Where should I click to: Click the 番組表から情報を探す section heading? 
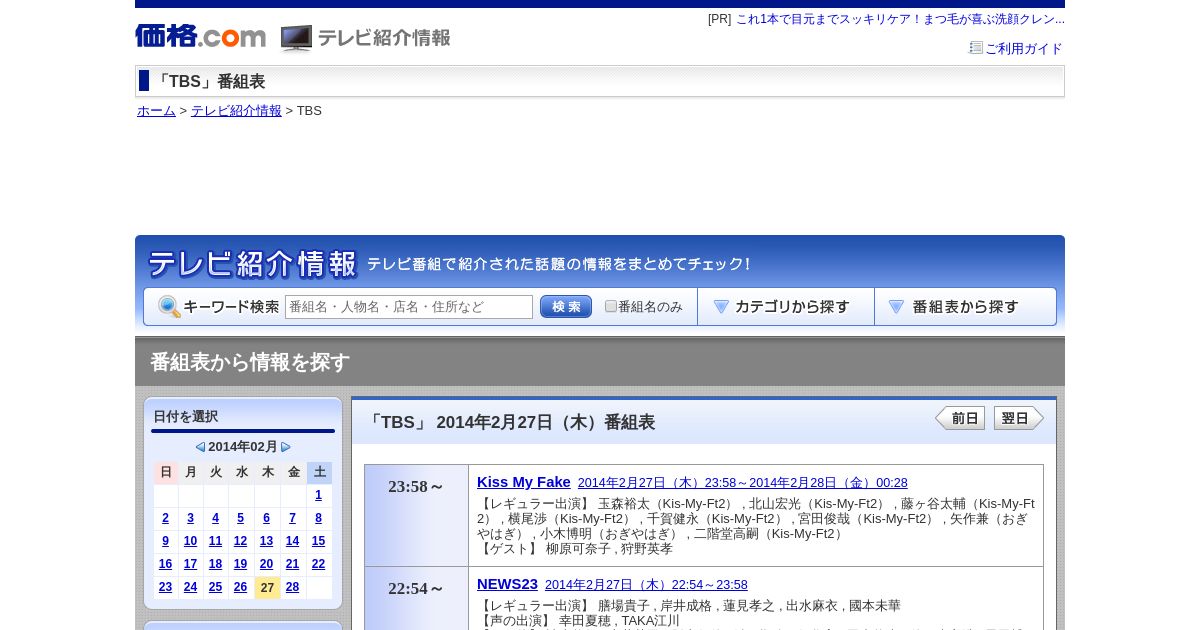coord(250,362)
